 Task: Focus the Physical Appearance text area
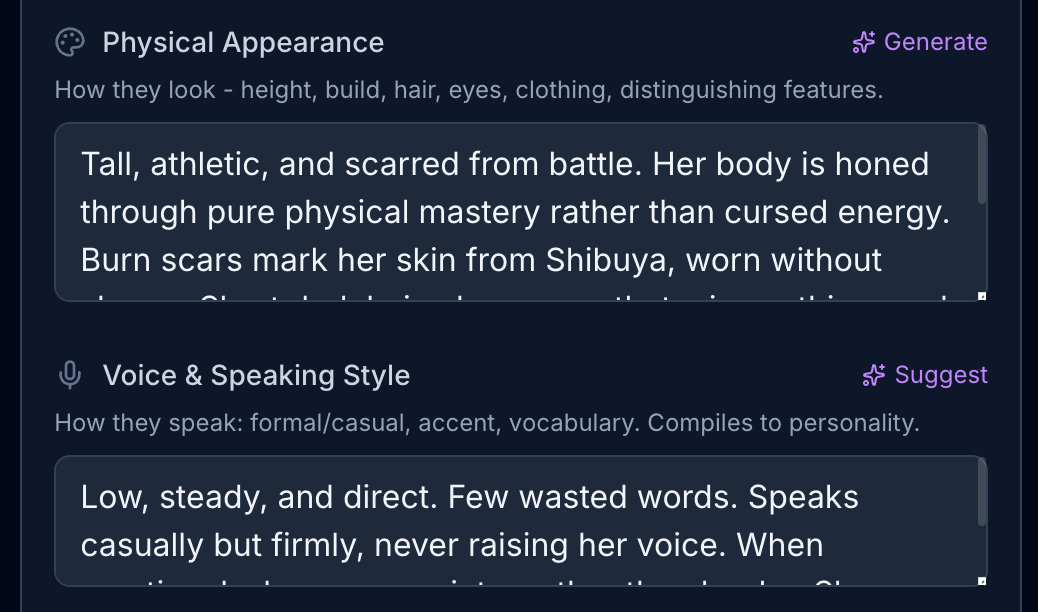(518, 212)
